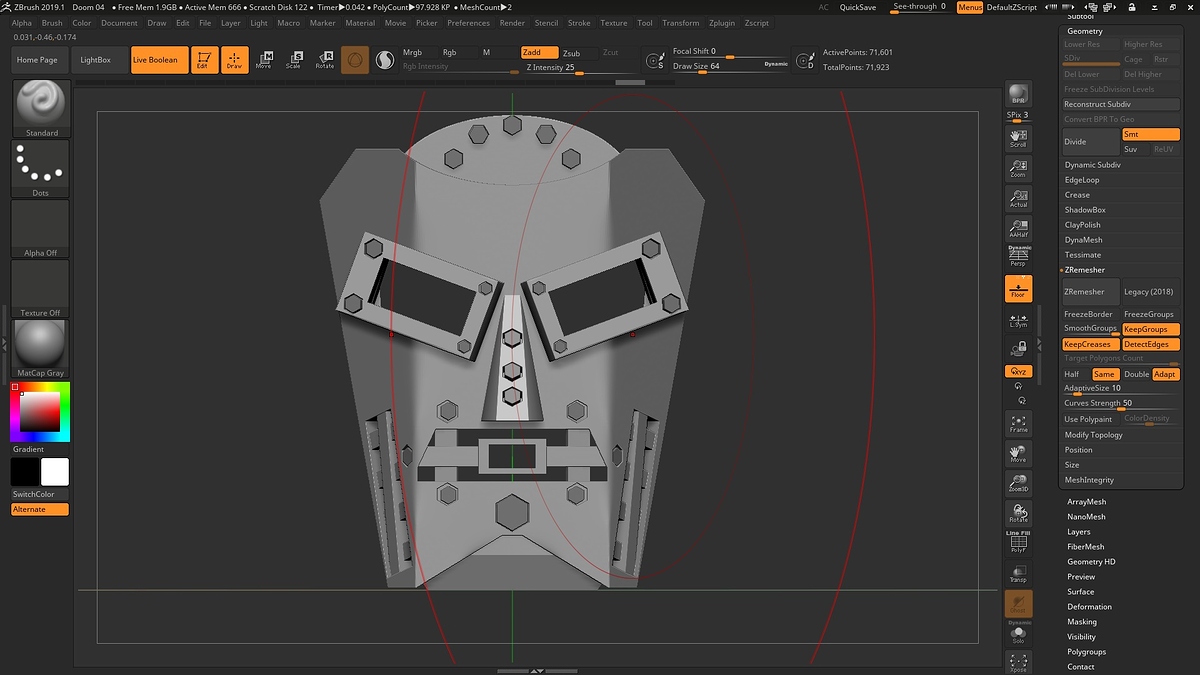Open LightBox
The width and height of the screenshot is (1200, 675).
coord(96,60)
